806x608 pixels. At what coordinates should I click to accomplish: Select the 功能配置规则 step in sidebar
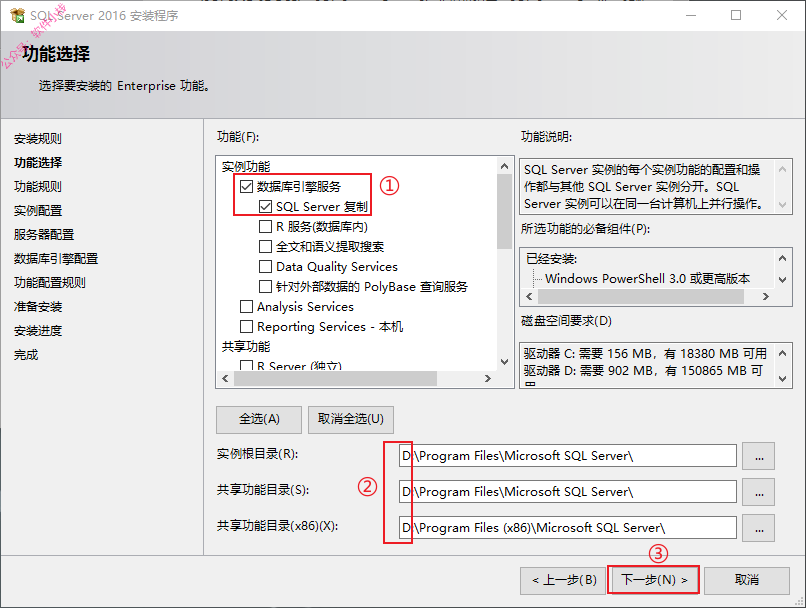[49, 283]
